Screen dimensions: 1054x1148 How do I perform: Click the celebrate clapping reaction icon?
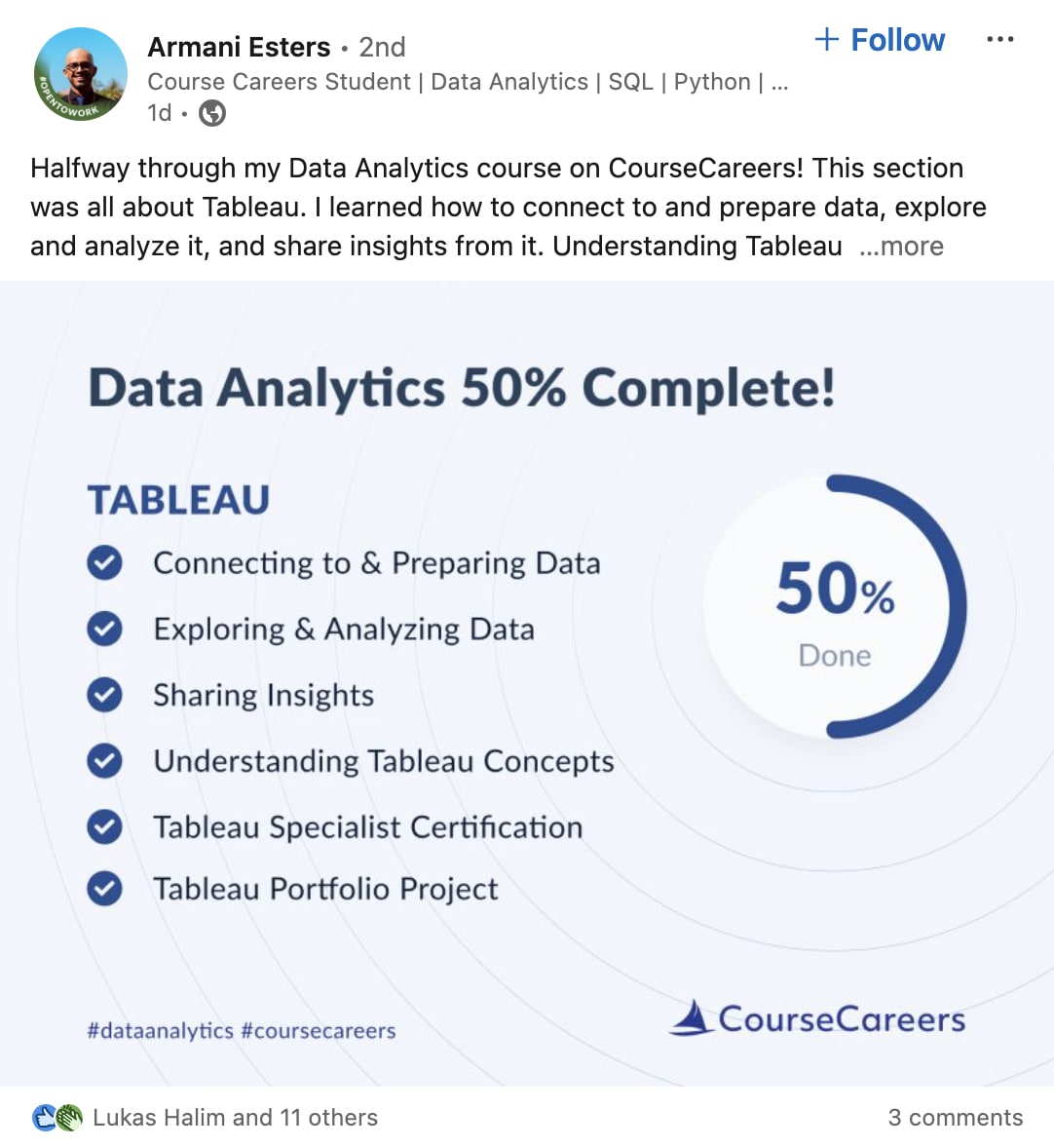(70, 1118)
